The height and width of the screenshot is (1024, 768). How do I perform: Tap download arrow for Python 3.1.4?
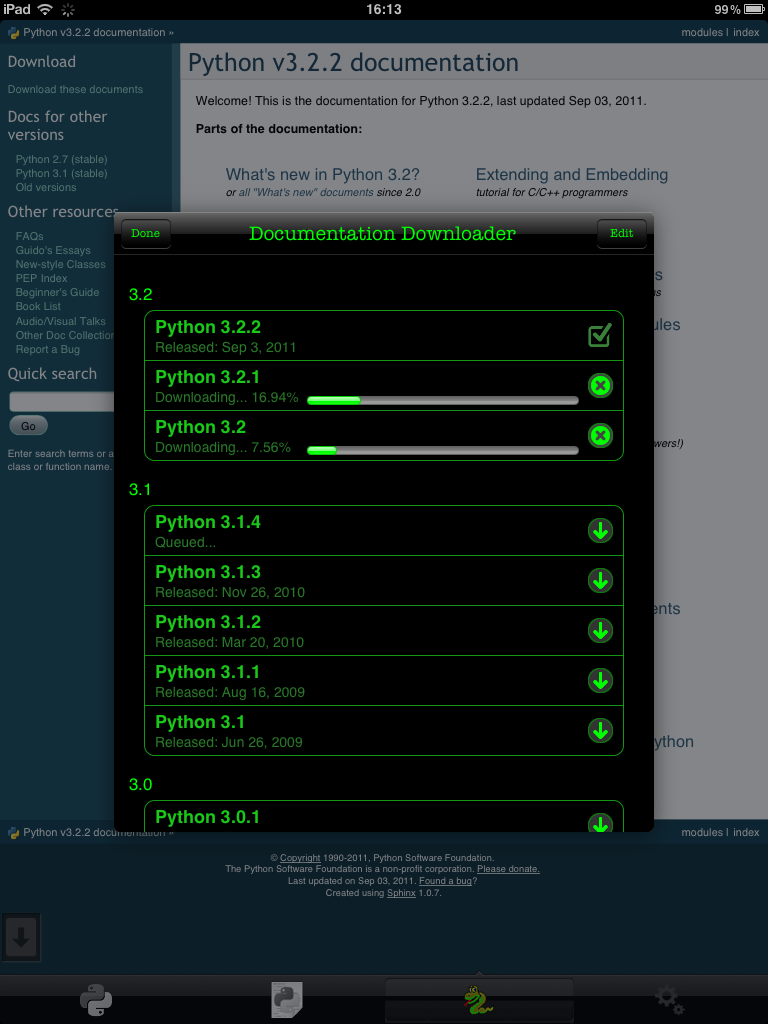(x=600, y=531)
